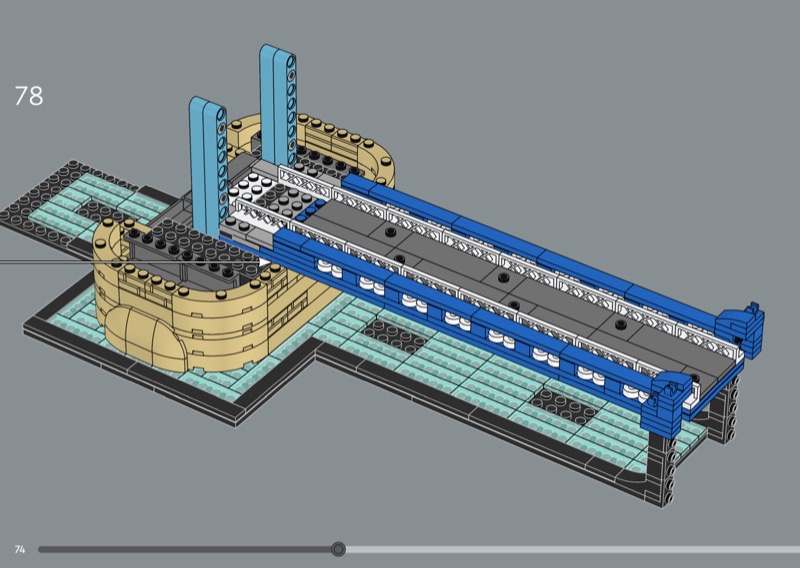Image resolution: width=800 pixels, height=568 pixels.
Task: Click the black stud plate in middle water area
Action: pos(393,335)
